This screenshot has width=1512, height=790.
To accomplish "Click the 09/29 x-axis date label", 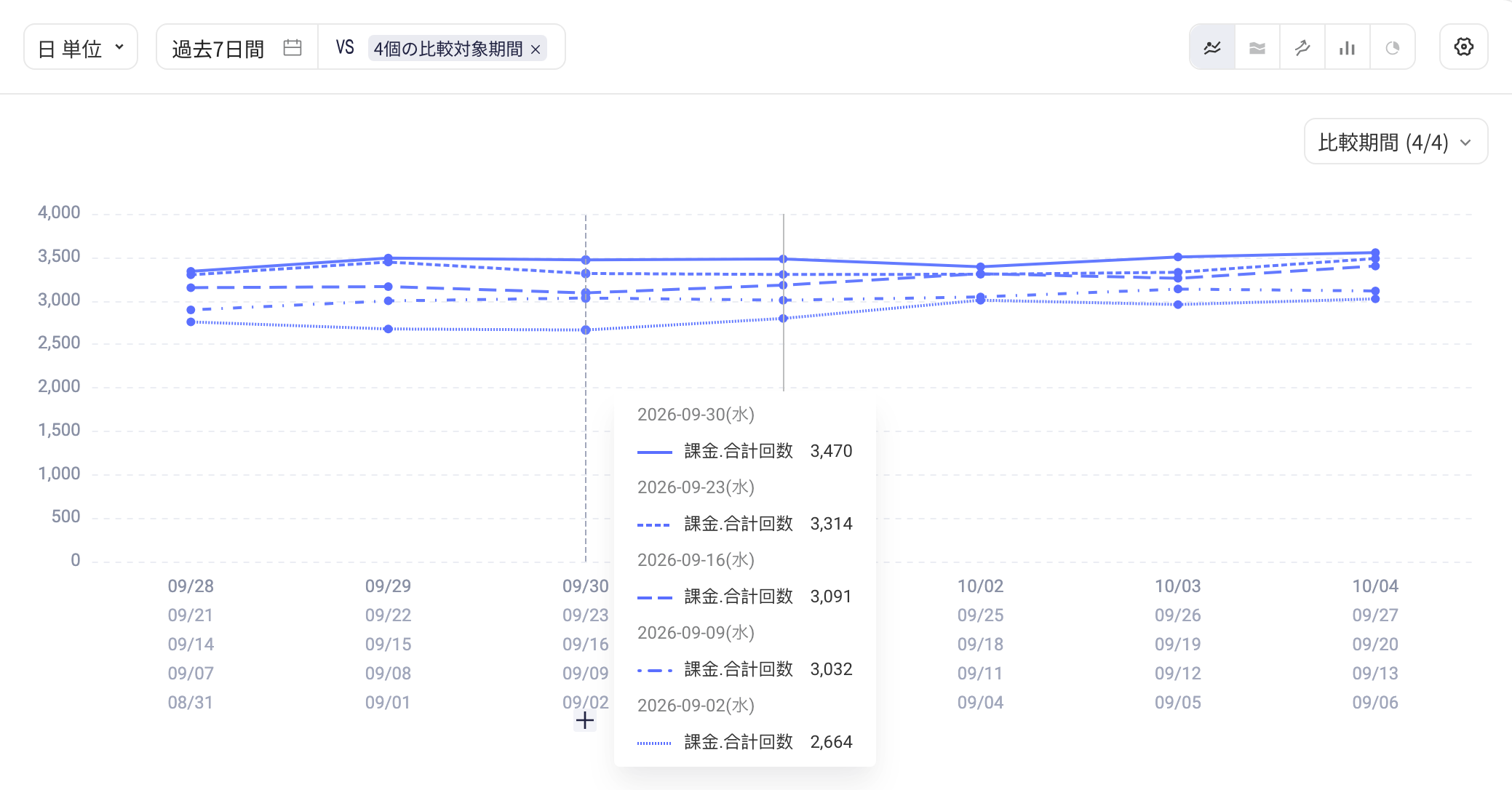I will (x=388, y=586).
